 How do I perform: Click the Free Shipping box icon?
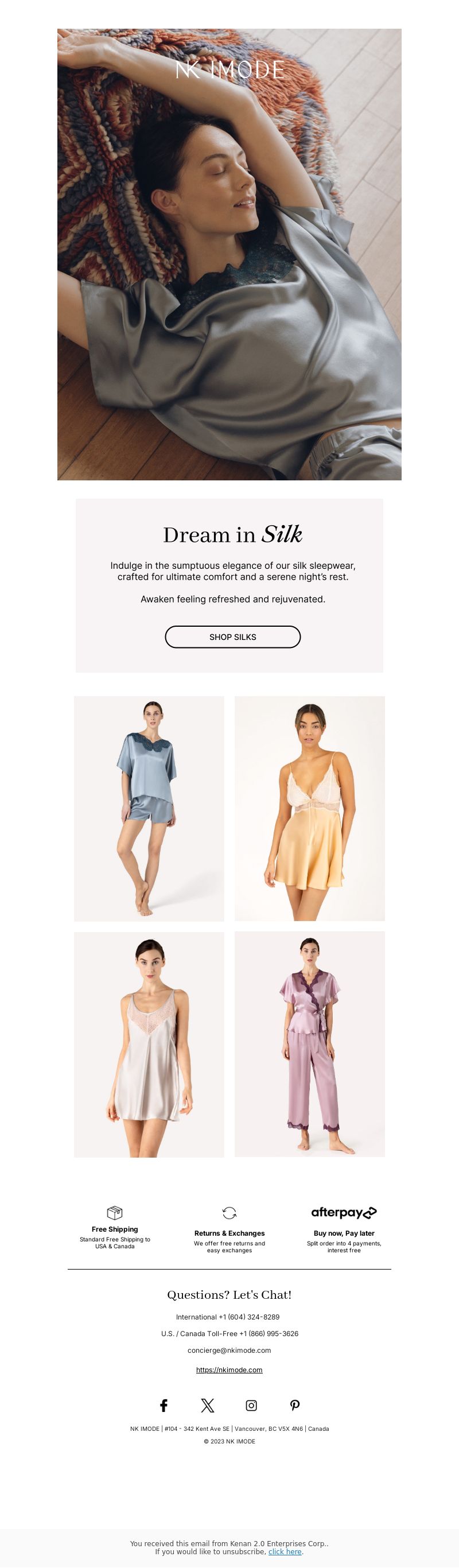pyautogui.click(x=114, y=1213)
